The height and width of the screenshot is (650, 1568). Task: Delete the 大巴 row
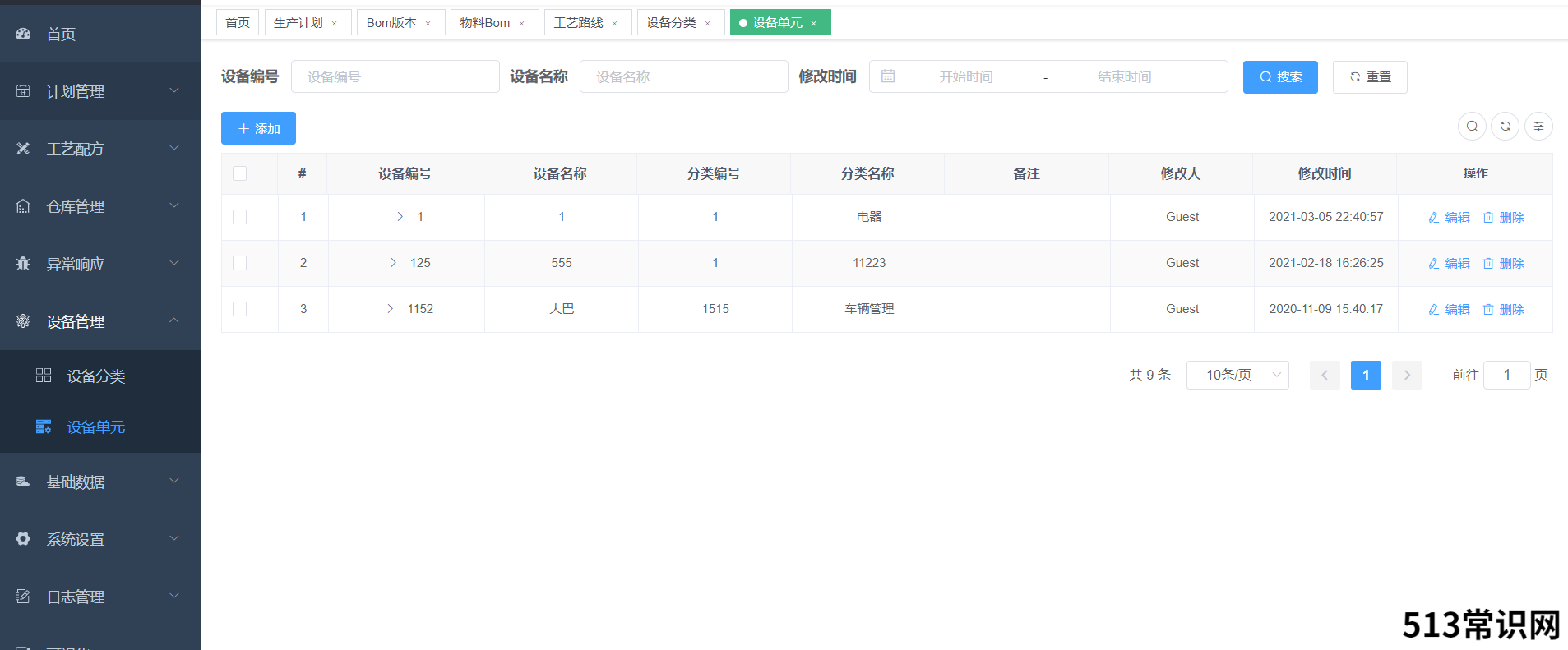coord(1504,309)
